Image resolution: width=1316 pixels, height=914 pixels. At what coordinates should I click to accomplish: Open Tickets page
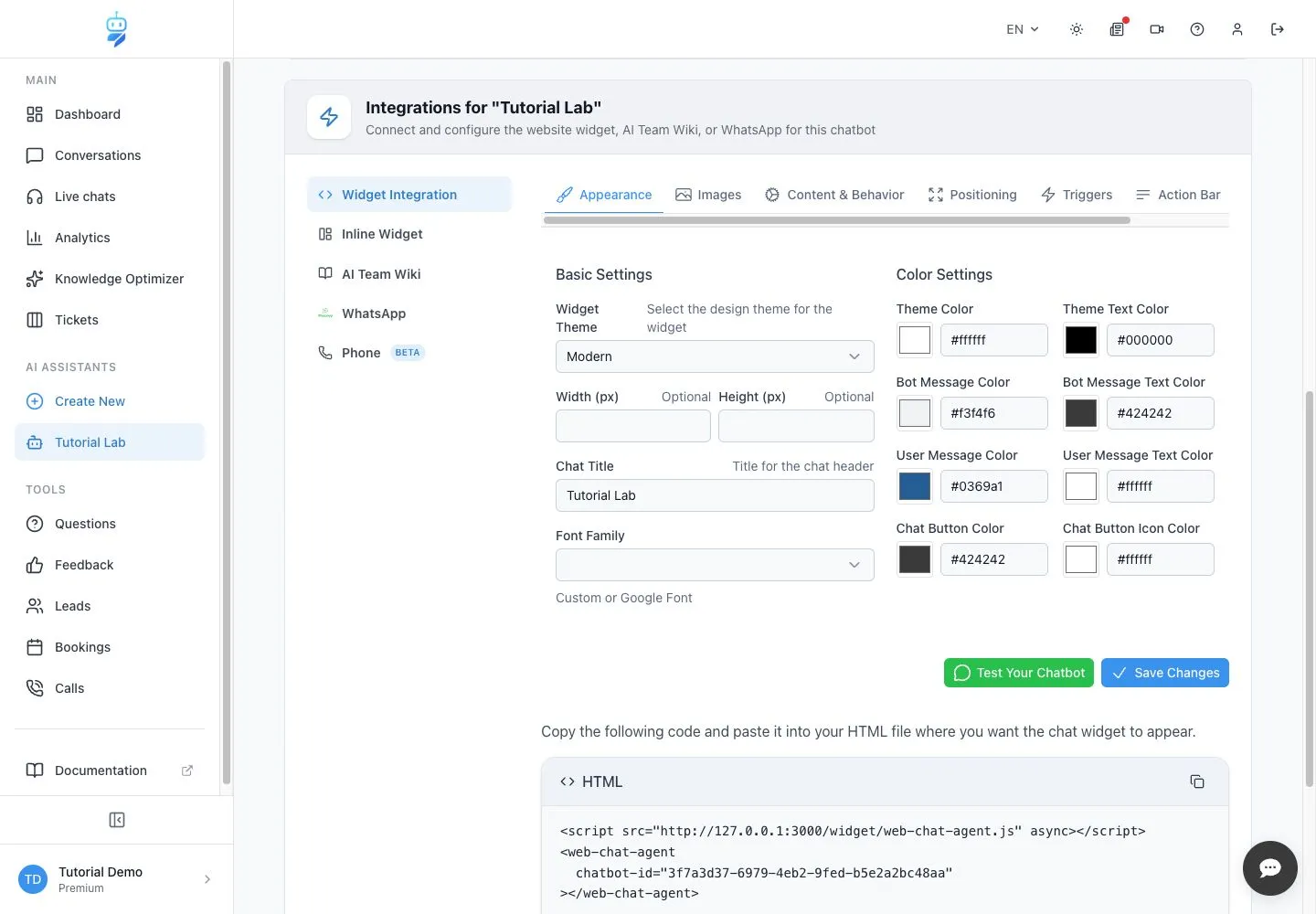point(110,320)
